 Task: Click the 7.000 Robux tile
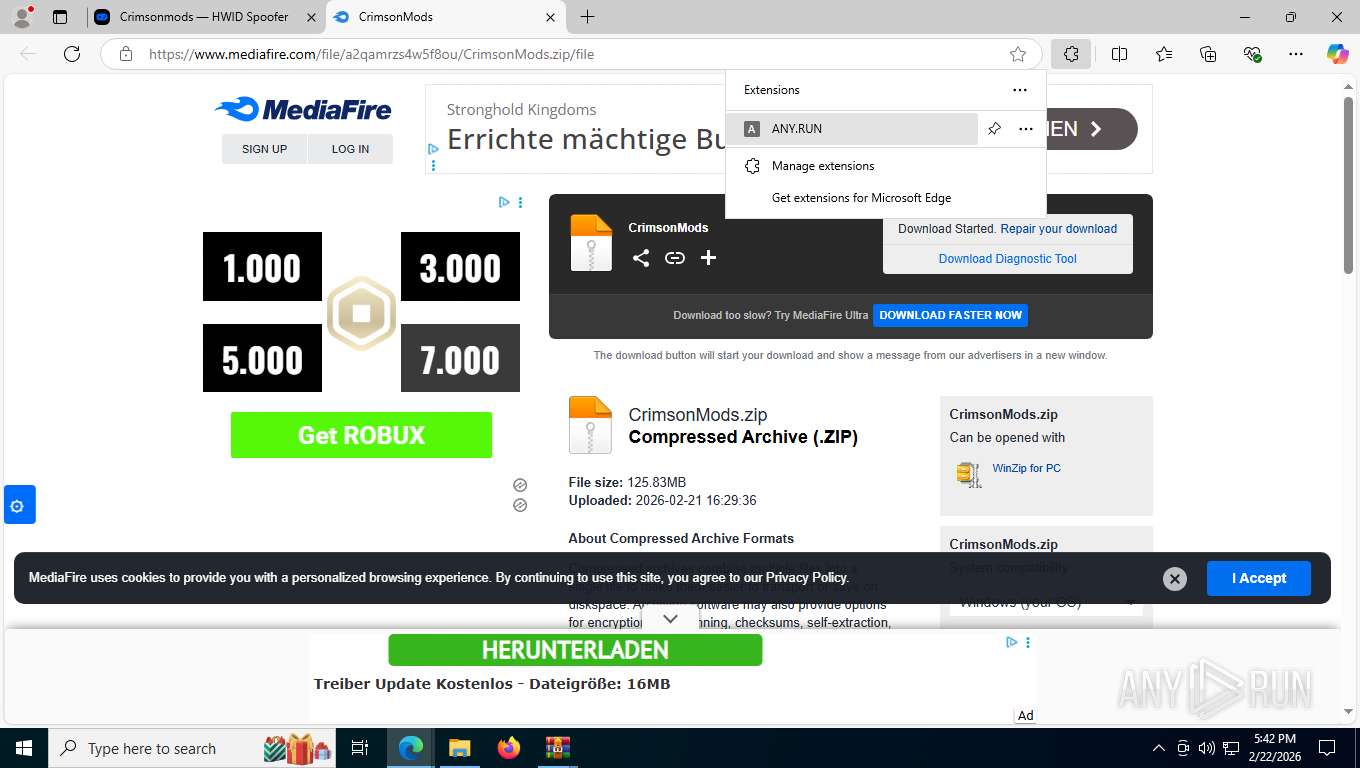point(460,358)
